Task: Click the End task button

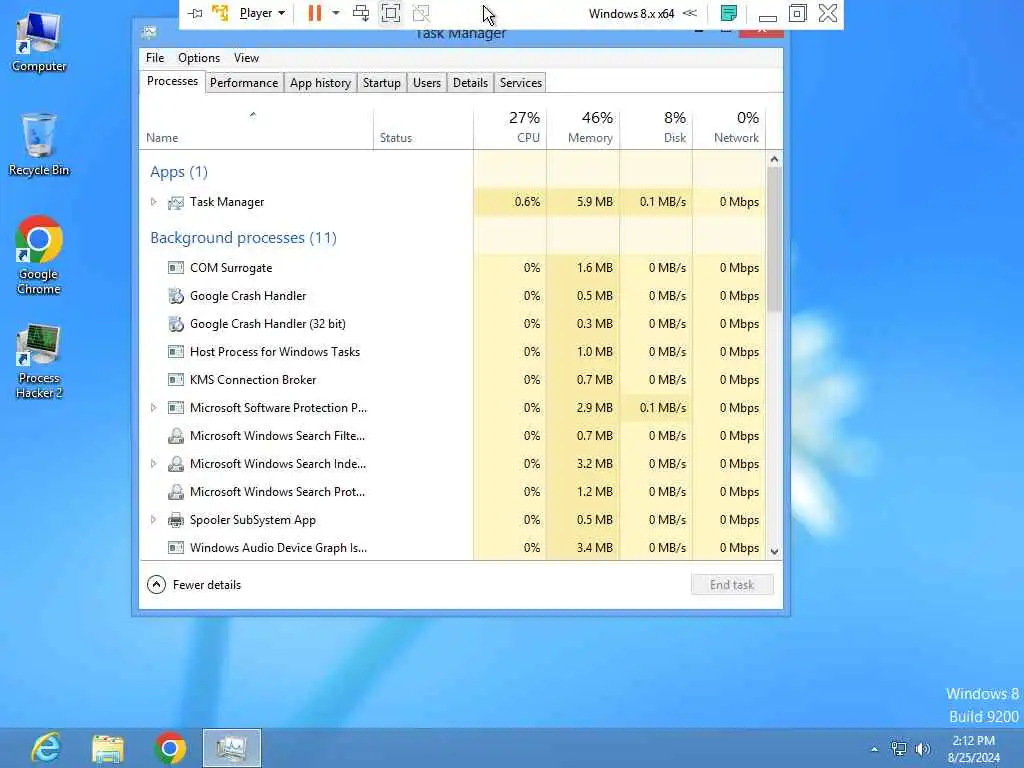Action: (x=732, y=584)
